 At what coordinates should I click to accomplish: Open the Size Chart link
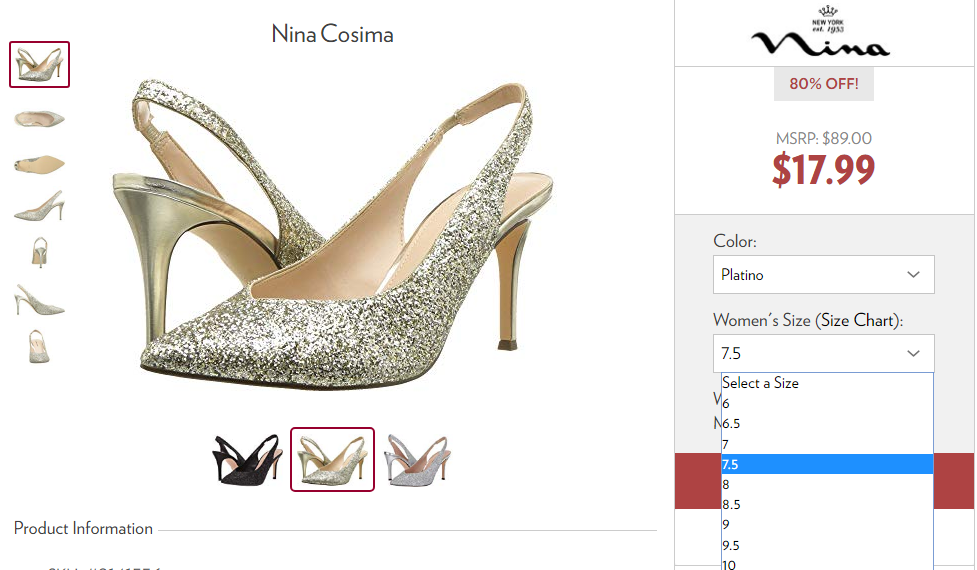(857, 320)
